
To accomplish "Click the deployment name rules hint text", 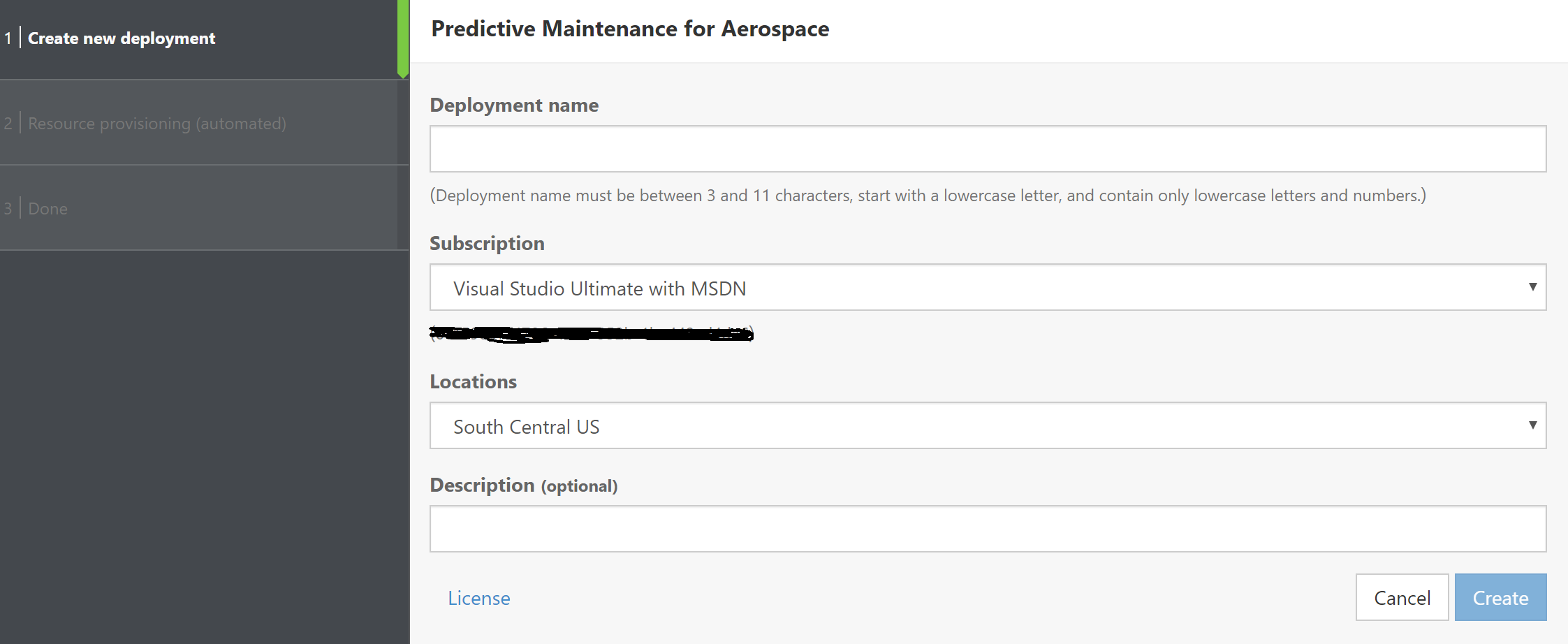I will coord(928,196).
